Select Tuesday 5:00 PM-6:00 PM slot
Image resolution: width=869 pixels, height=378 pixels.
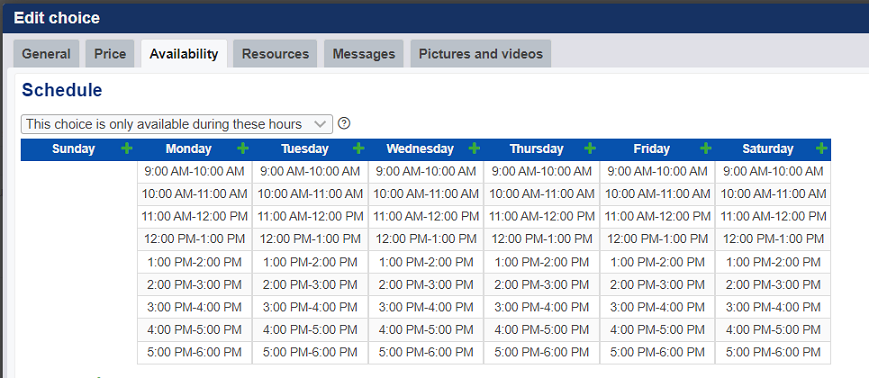(310, 353)
